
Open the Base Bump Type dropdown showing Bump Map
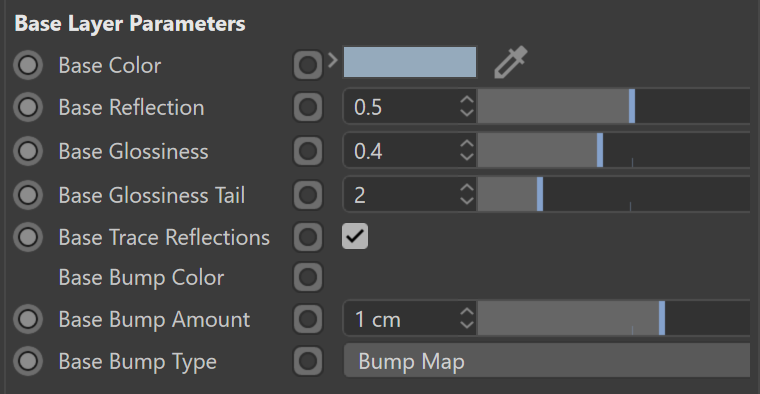coord(547,362)
